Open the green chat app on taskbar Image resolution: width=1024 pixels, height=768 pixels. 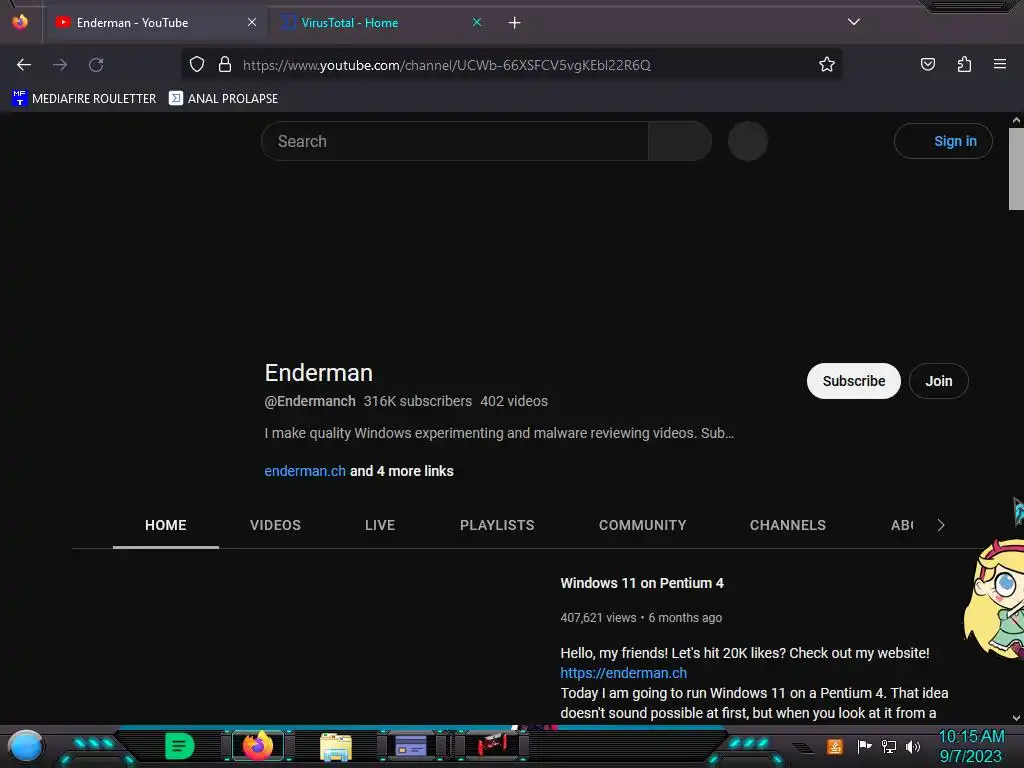point(179,746)
